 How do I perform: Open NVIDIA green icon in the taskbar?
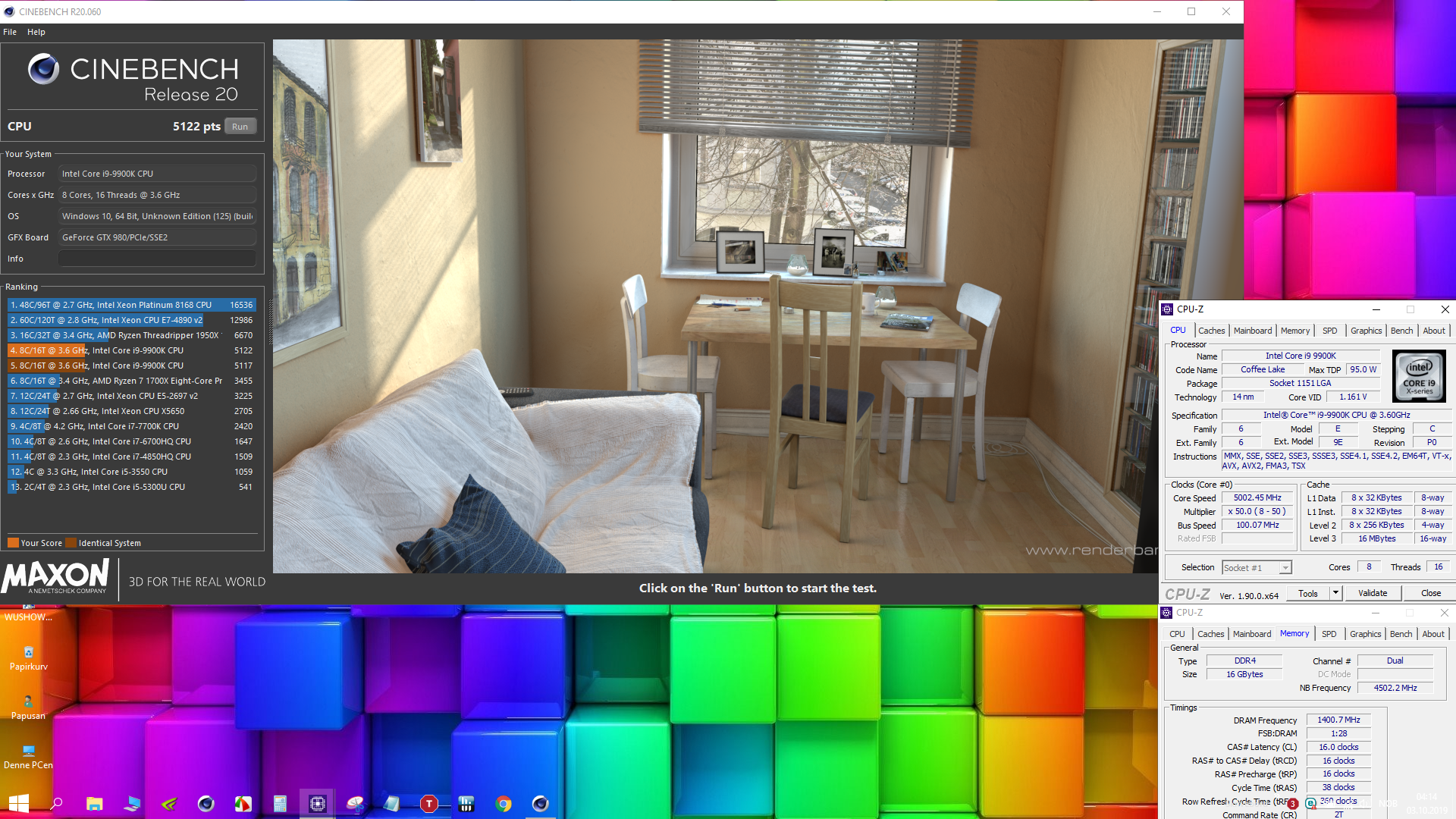[169, 803]
